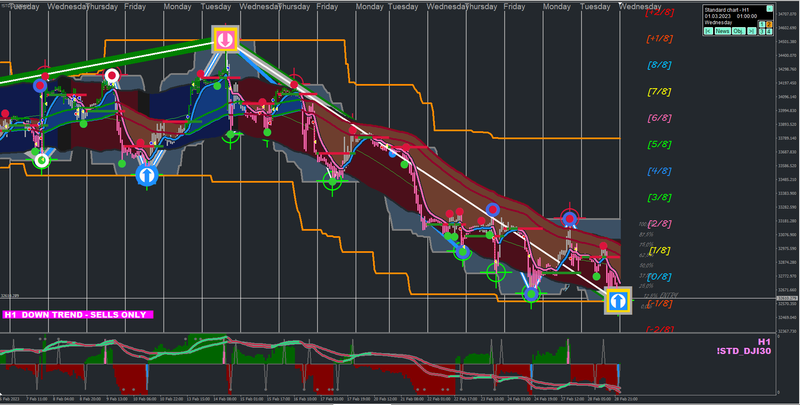Click price 34400.070 on the price scale

coord(786,55)
